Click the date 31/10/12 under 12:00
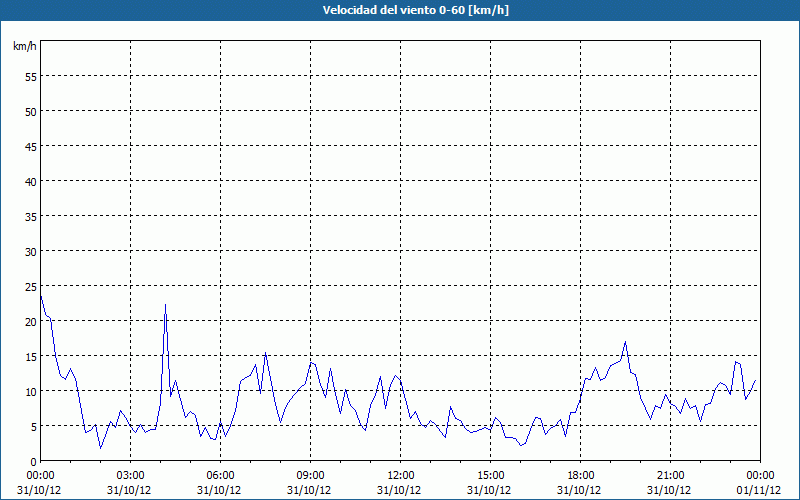This screenshot has height=500, width=800. click(401, 490)
